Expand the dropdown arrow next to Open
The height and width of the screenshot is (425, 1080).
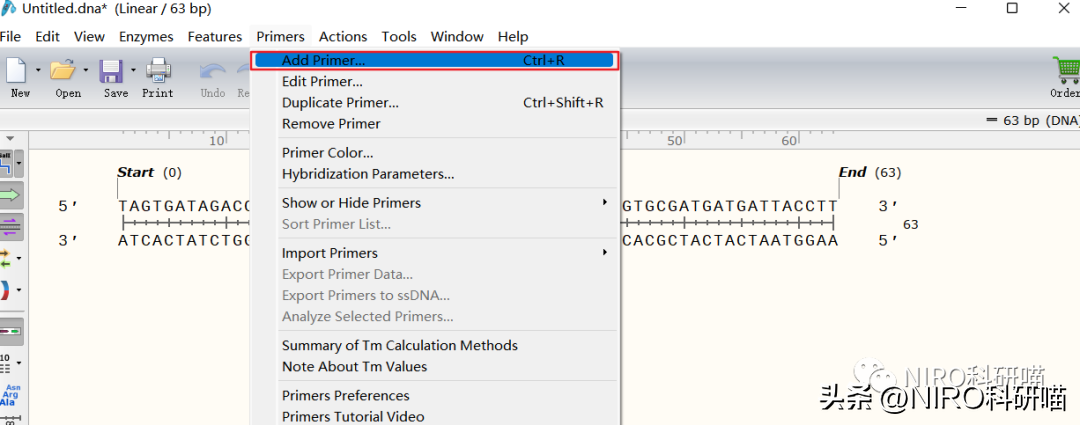click(x=86, y=71)
